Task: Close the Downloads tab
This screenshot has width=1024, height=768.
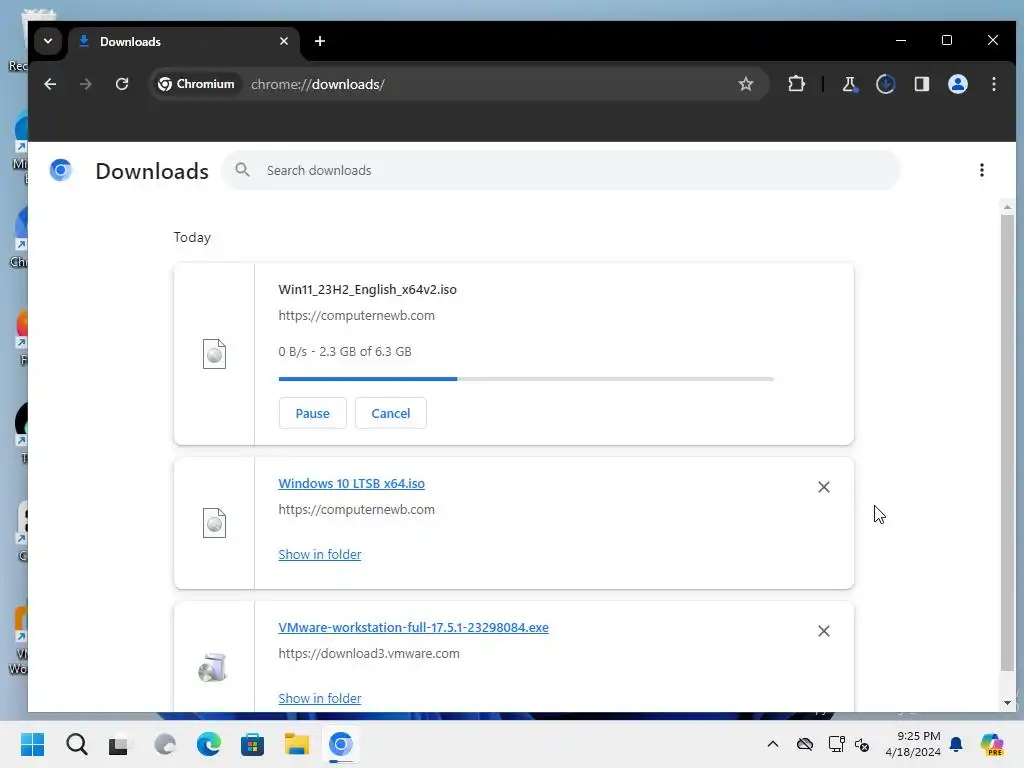Action: [284, 41]
